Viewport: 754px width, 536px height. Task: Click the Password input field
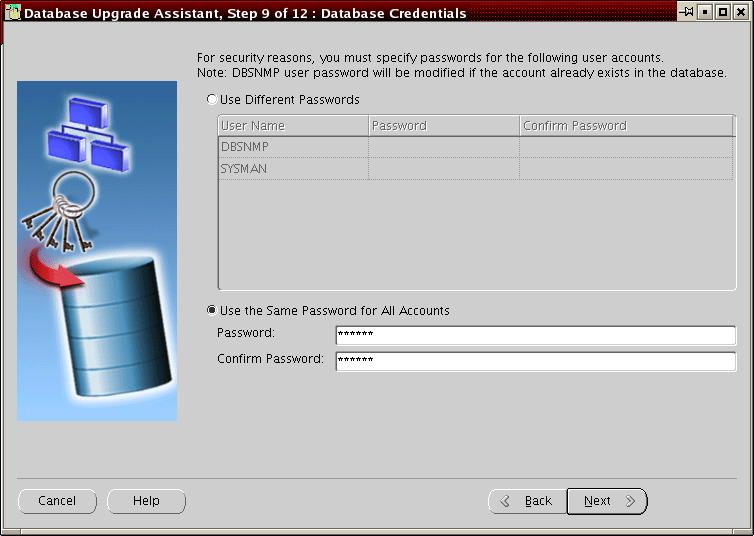pyautogui.click(x=535, y=335)
